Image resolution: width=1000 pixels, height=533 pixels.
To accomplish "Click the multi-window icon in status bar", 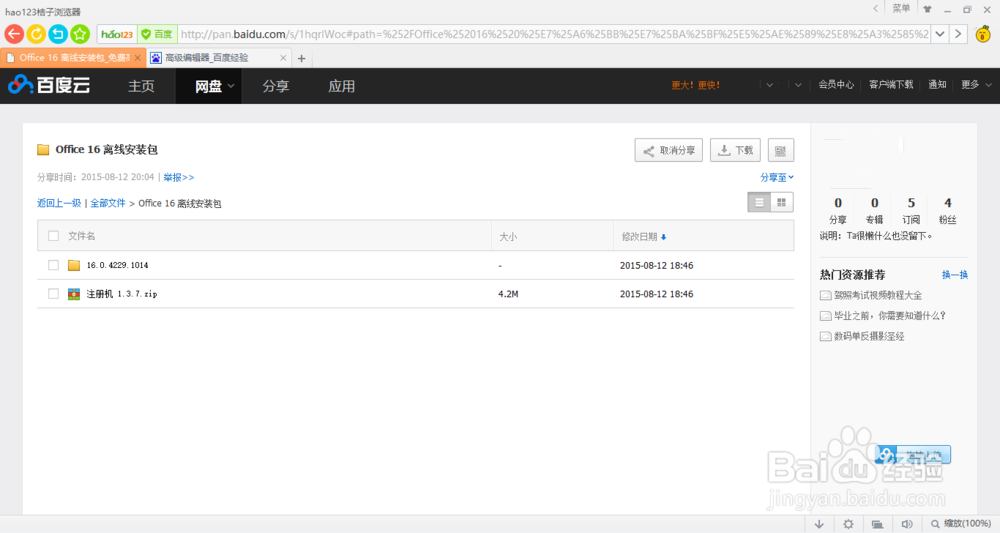I will pos(878,524).
